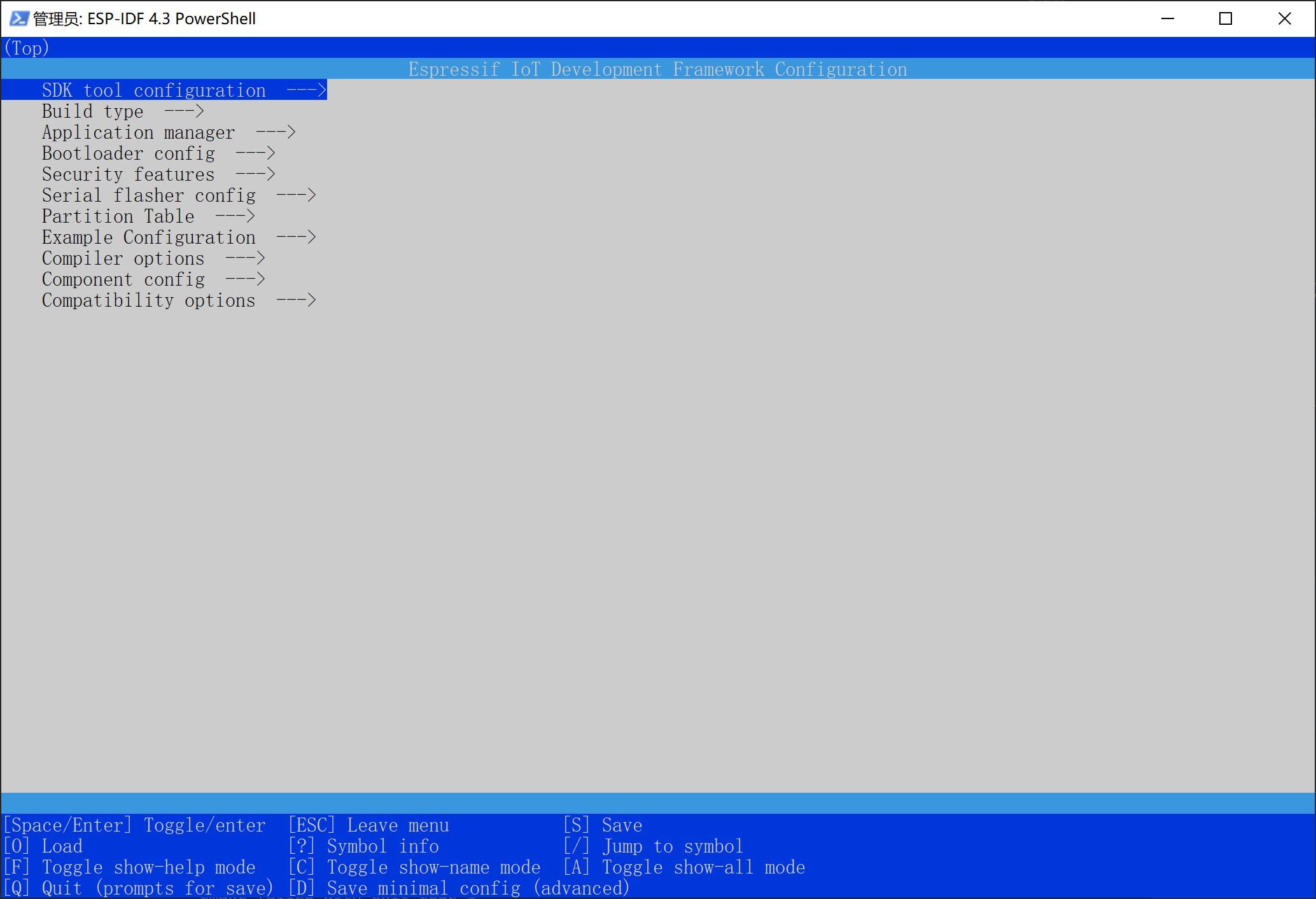Select the SDK tool configuration menu entry
Image resolution: width=1316 pixels, height=899 pixels.
point(164,90)
